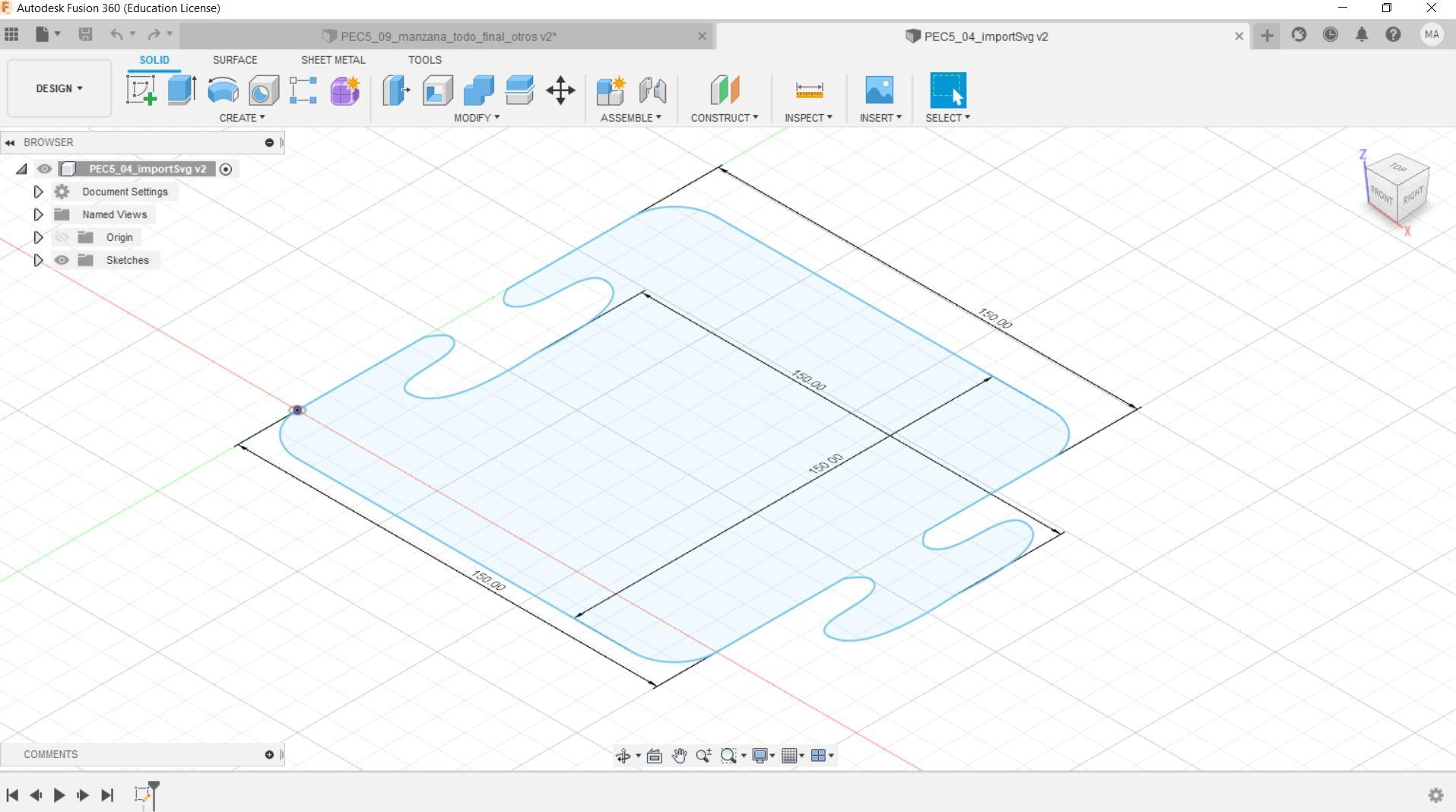
Task: Select the Pan hand tool
Action: click(679, 756)
